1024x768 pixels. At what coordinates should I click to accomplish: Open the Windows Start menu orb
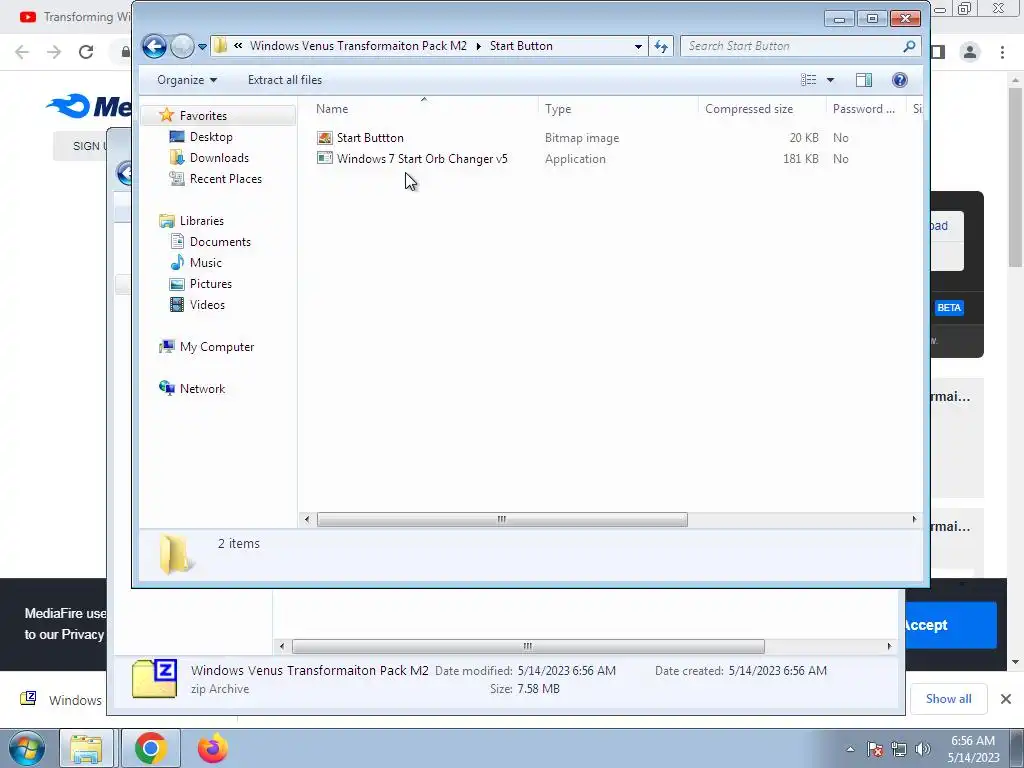coord(27,748)
